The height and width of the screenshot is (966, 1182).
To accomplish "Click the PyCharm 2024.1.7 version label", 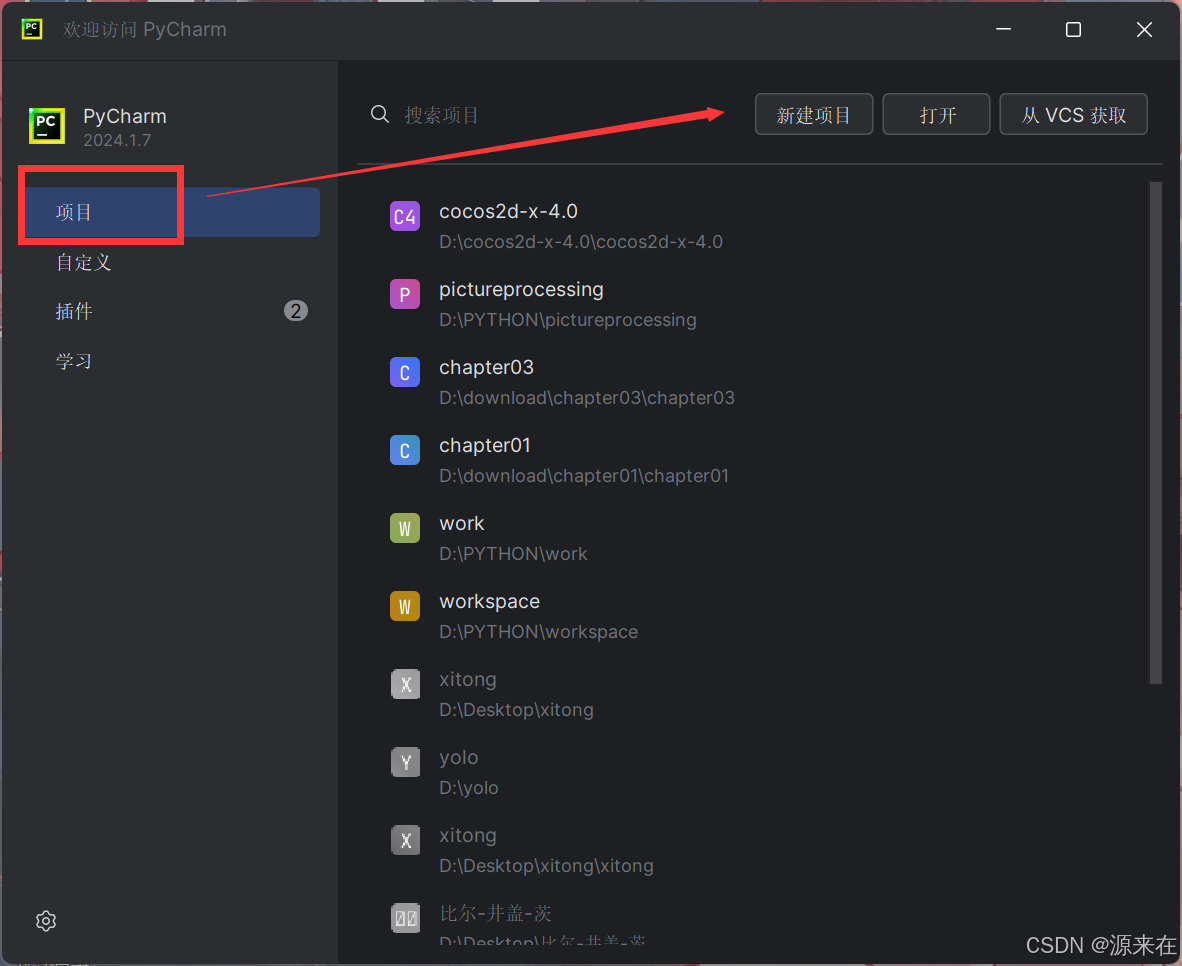I will tap(117, 140).
